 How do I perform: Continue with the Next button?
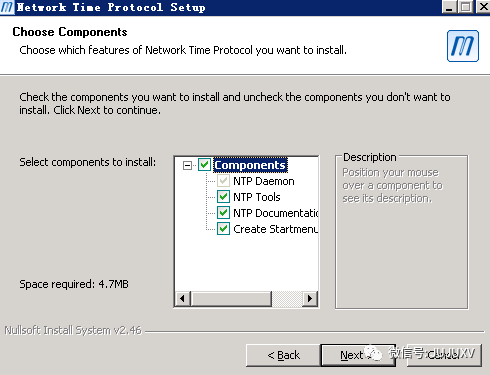coord(358,355)
